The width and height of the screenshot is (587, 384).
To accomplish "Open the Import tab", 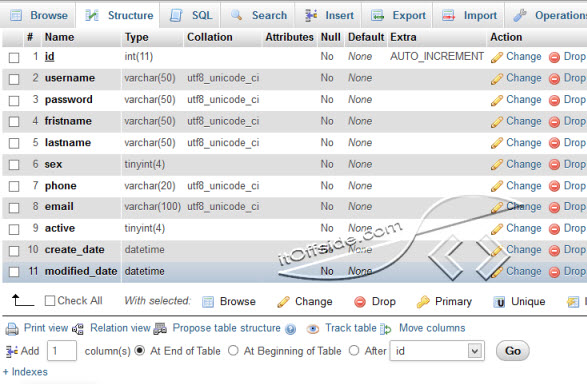I will point(469,15).
